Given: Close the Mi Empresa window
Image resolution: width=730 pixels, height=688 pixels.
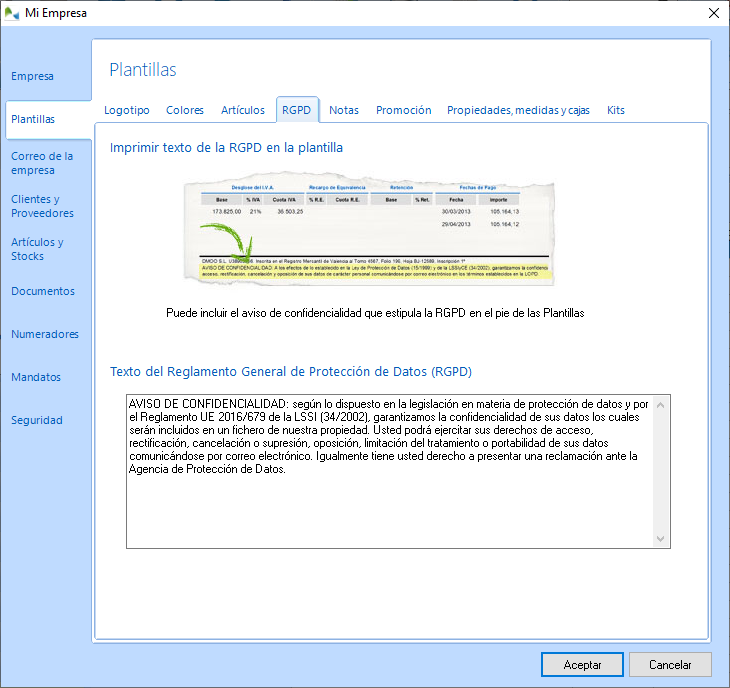Looking at the screenshot, I should coord(713,13).
